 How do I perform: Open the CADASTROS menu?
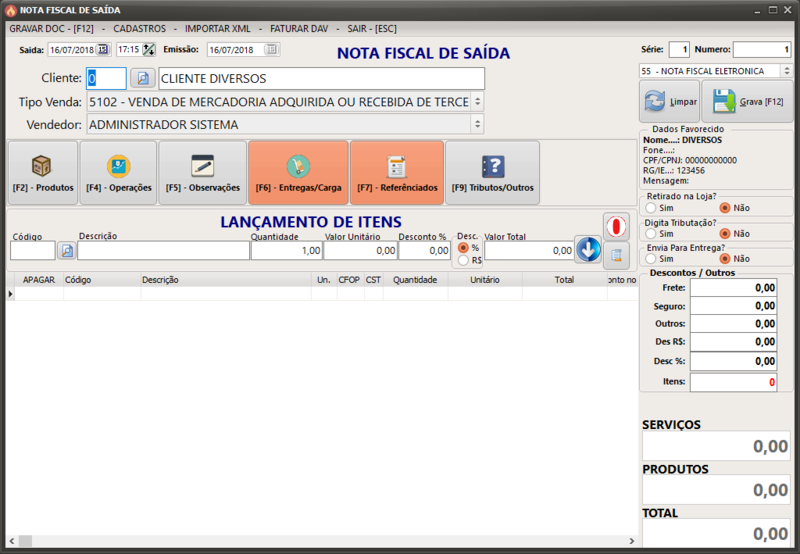(x=139, y=28)
